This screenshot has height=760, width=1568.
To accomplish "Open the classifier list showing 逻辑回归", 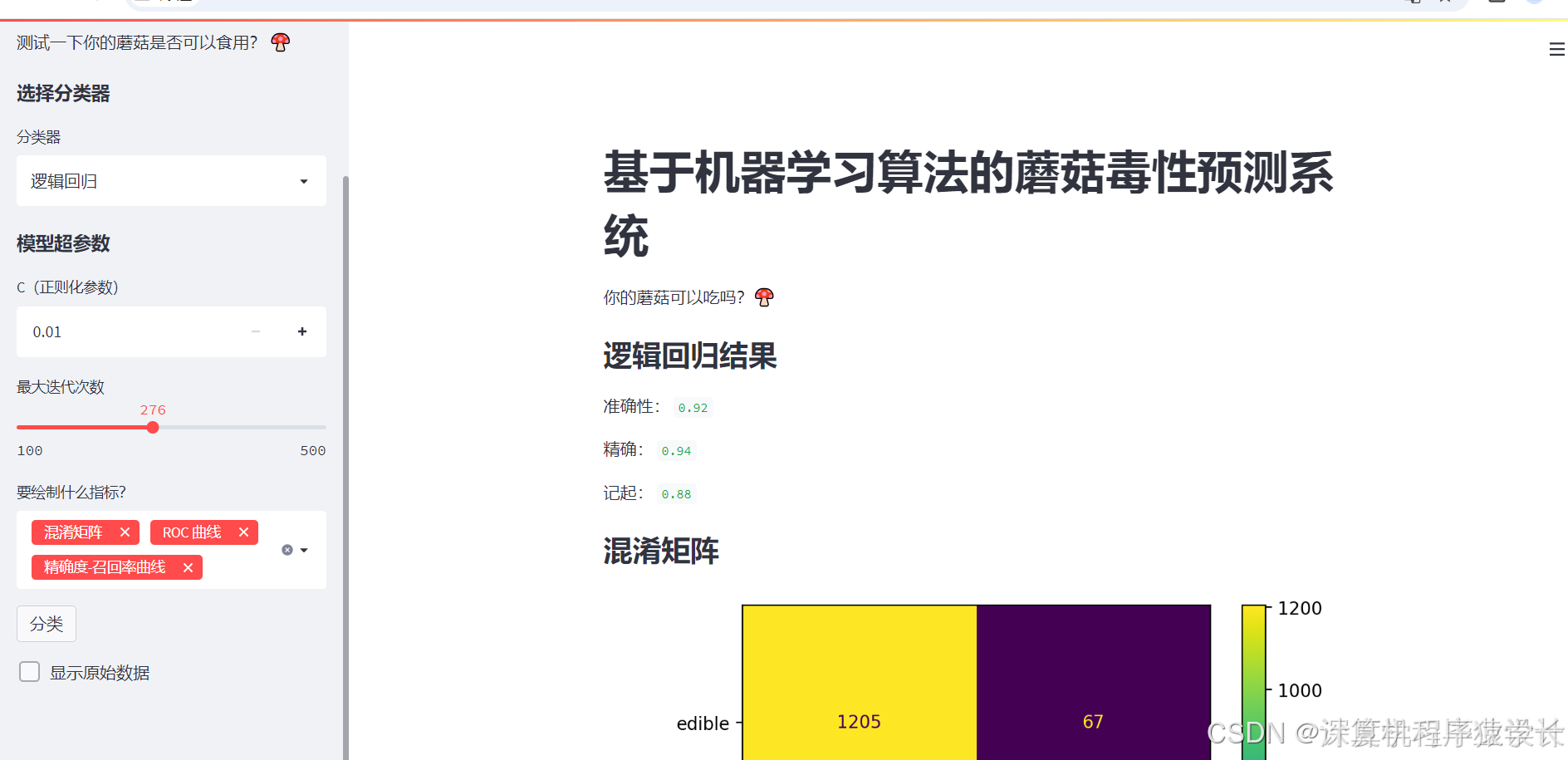I will 170,180.
